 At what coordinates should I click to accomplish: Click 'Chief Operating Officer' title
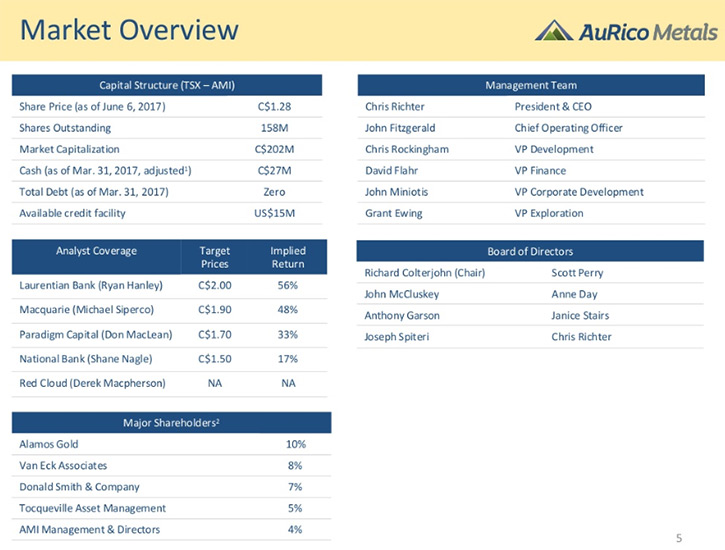point(568,128)
